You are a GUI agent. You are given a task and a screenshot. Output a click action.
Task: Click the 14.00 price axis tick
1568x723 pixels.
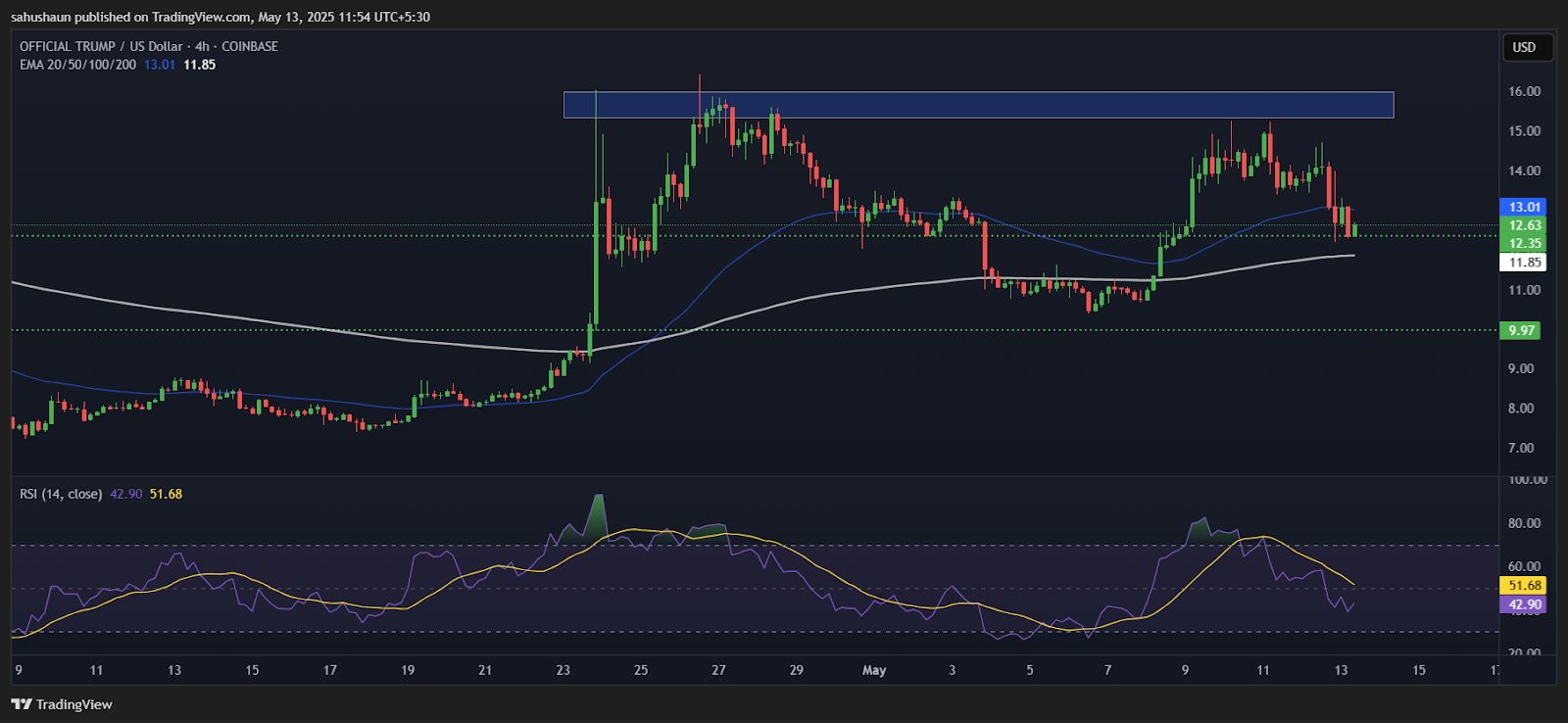tap(1524, 170)
